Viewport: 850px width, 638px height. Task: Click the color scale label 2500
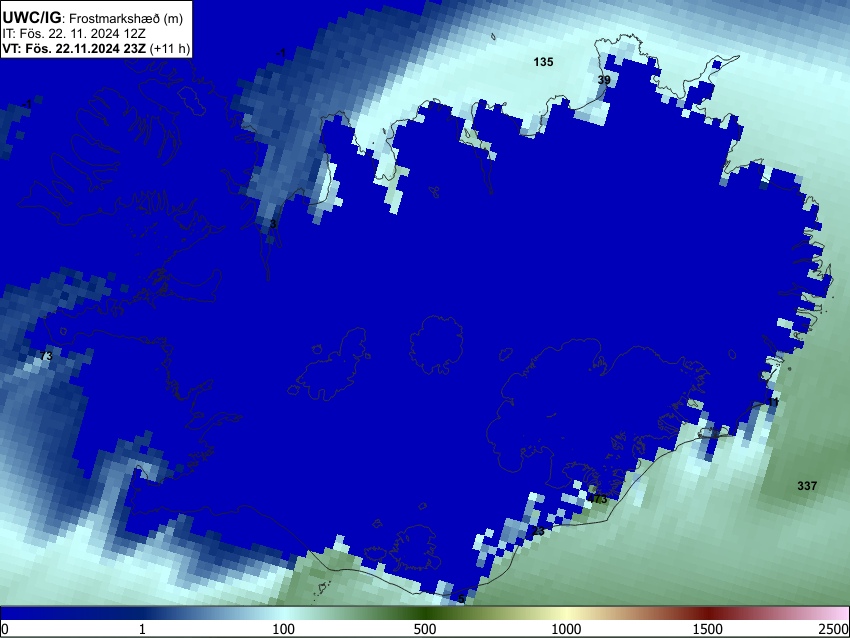coord(834,629)
